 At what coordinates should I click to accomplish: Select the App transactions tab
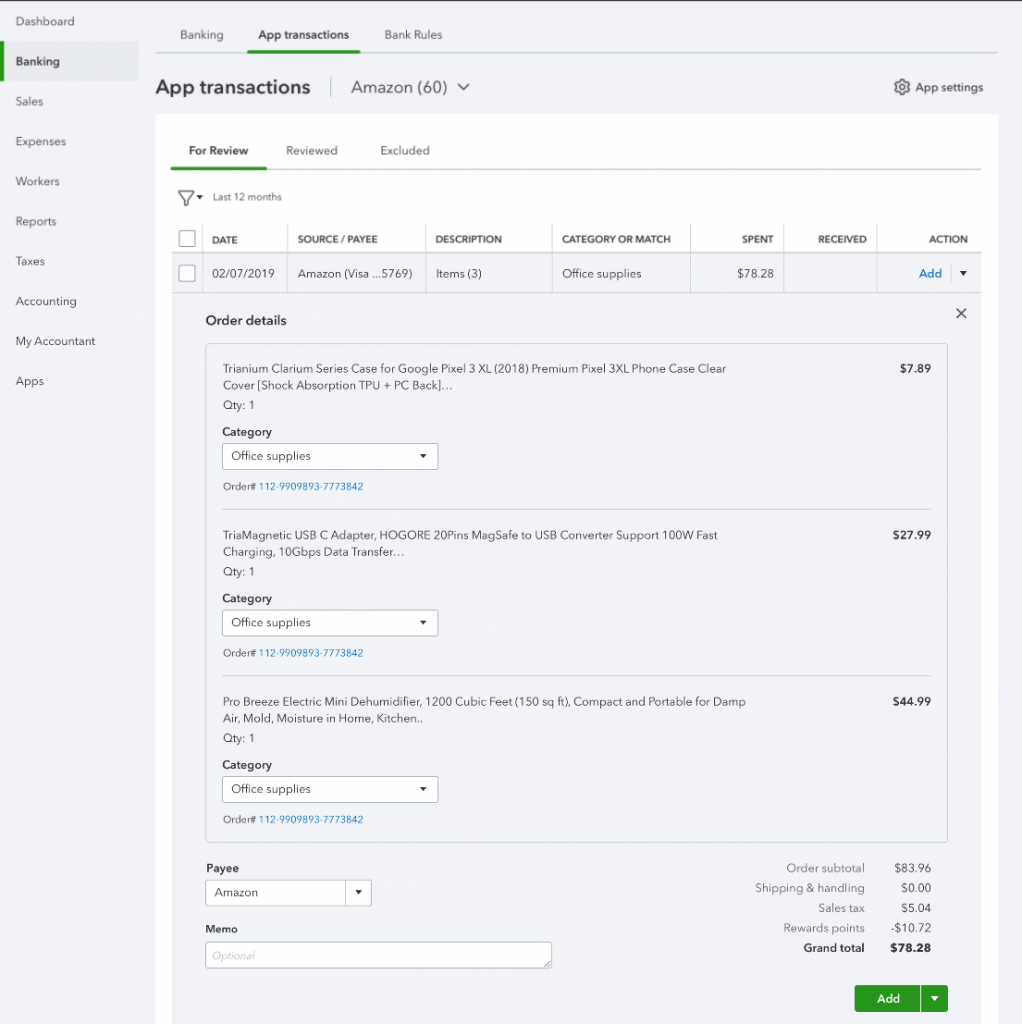click(304, 35)
